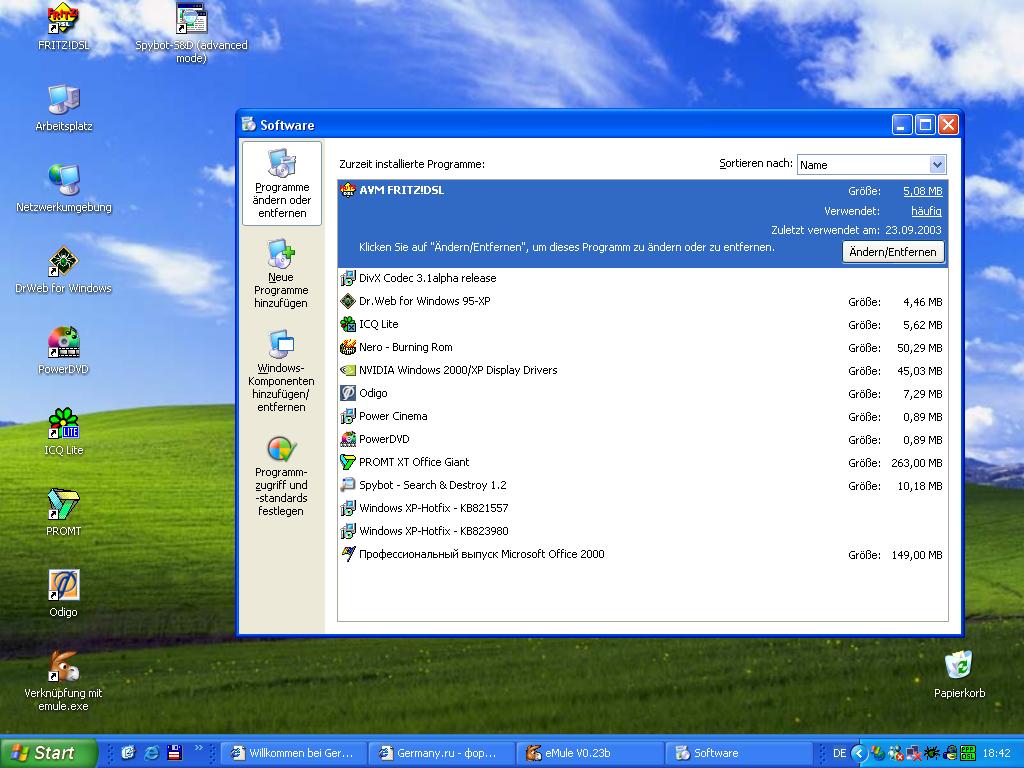The width and height of the screenshot is (1024, 768).
Task: Close the Software window
Action: tap(948, 125)
